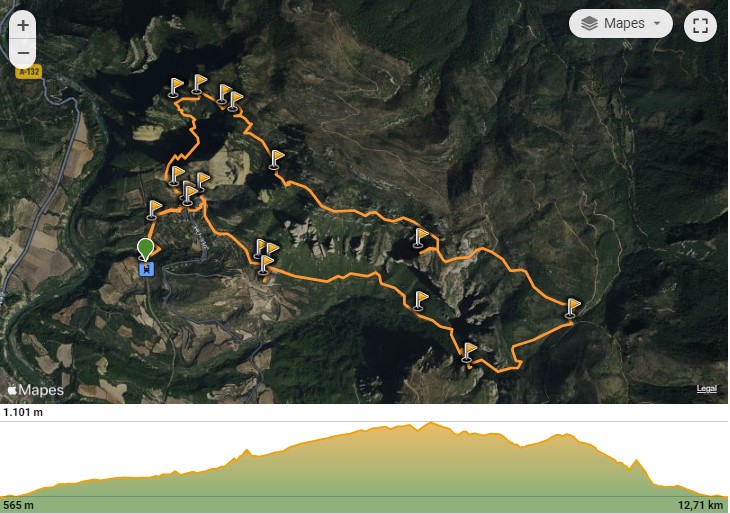Click the Apple Mapes logo
Viewport: 730px width, 514px height.
(36, 390)
